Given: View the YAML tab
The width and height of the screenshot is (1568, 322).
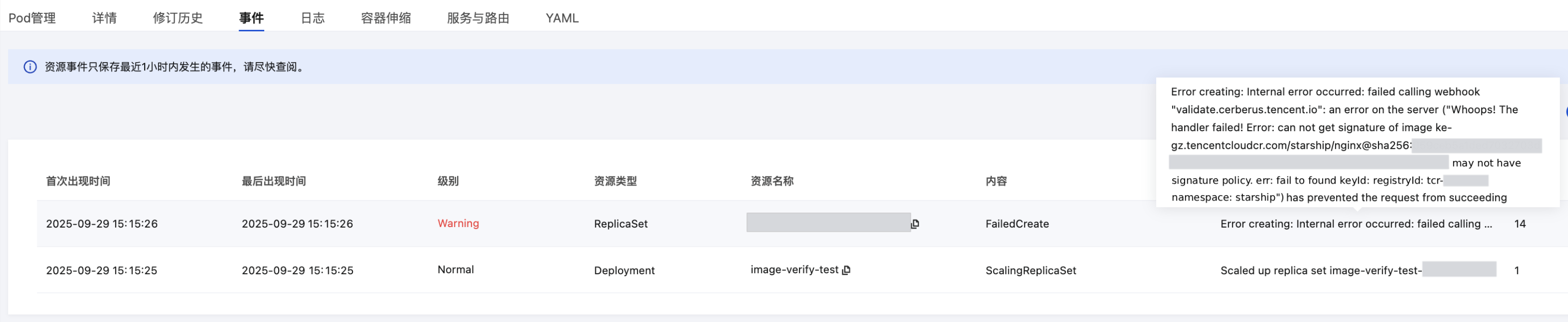Looking at the screenshot, I should (x=562, y=18).
